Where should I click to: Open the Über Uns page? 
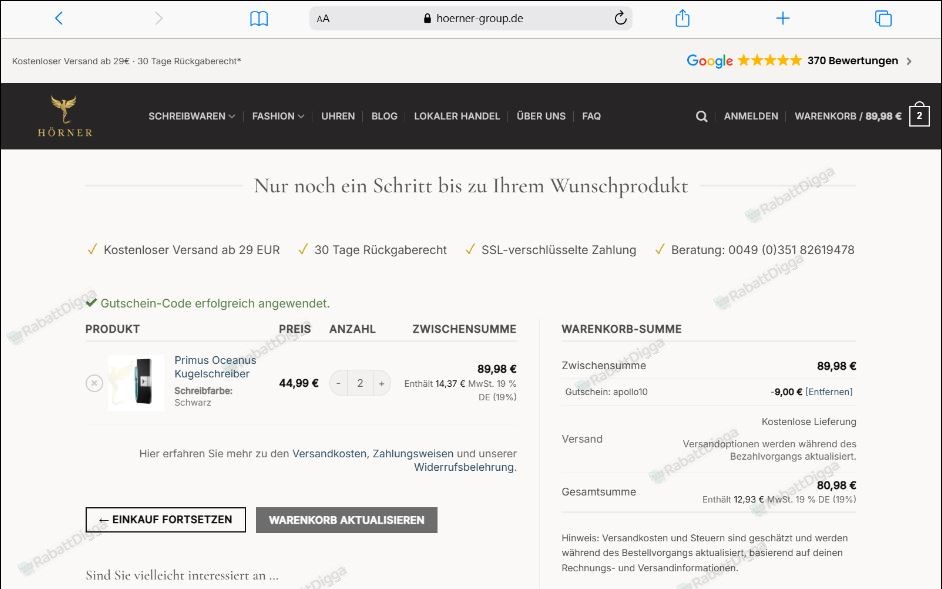point(541,116)
